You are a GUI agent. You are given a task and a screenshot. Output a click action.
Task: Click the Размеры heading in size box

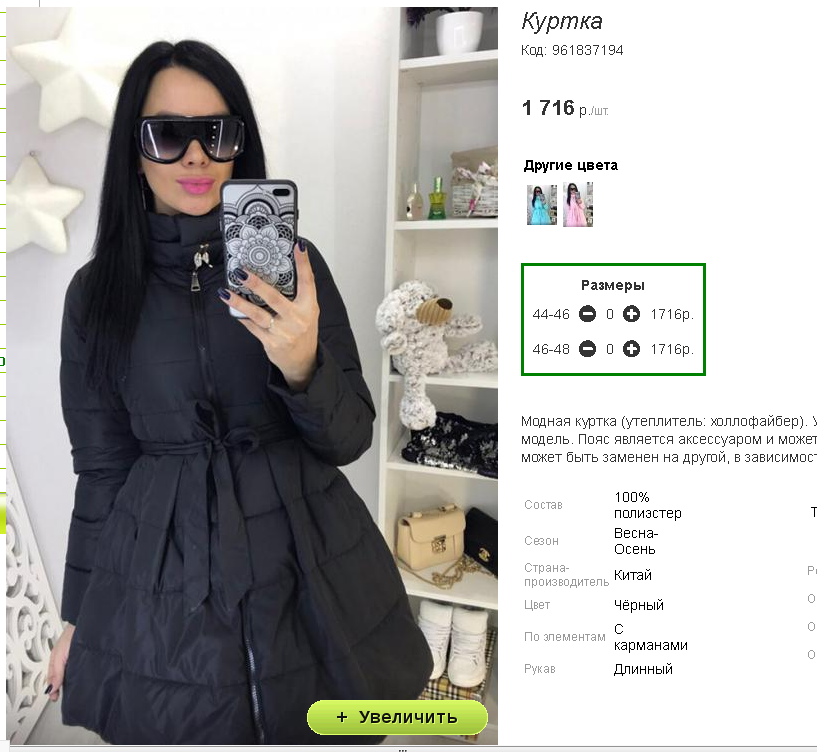[613, 285]
